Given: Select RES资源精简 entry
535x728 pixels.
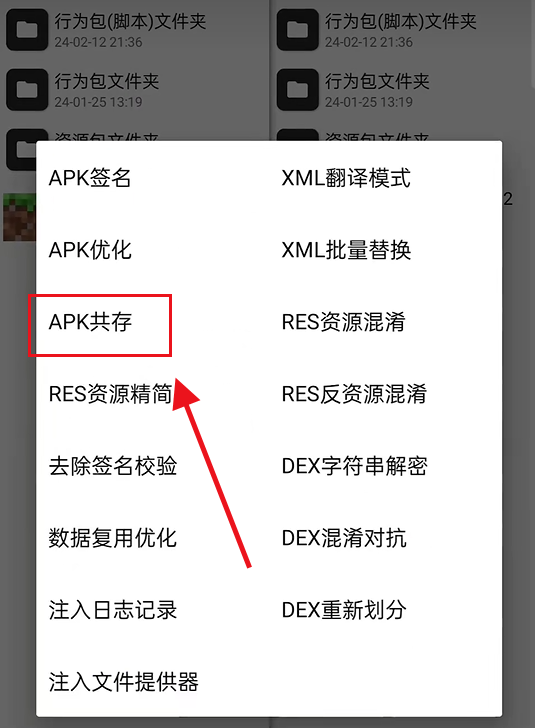Looking at the screenshot, I should (x=111, y=394).
